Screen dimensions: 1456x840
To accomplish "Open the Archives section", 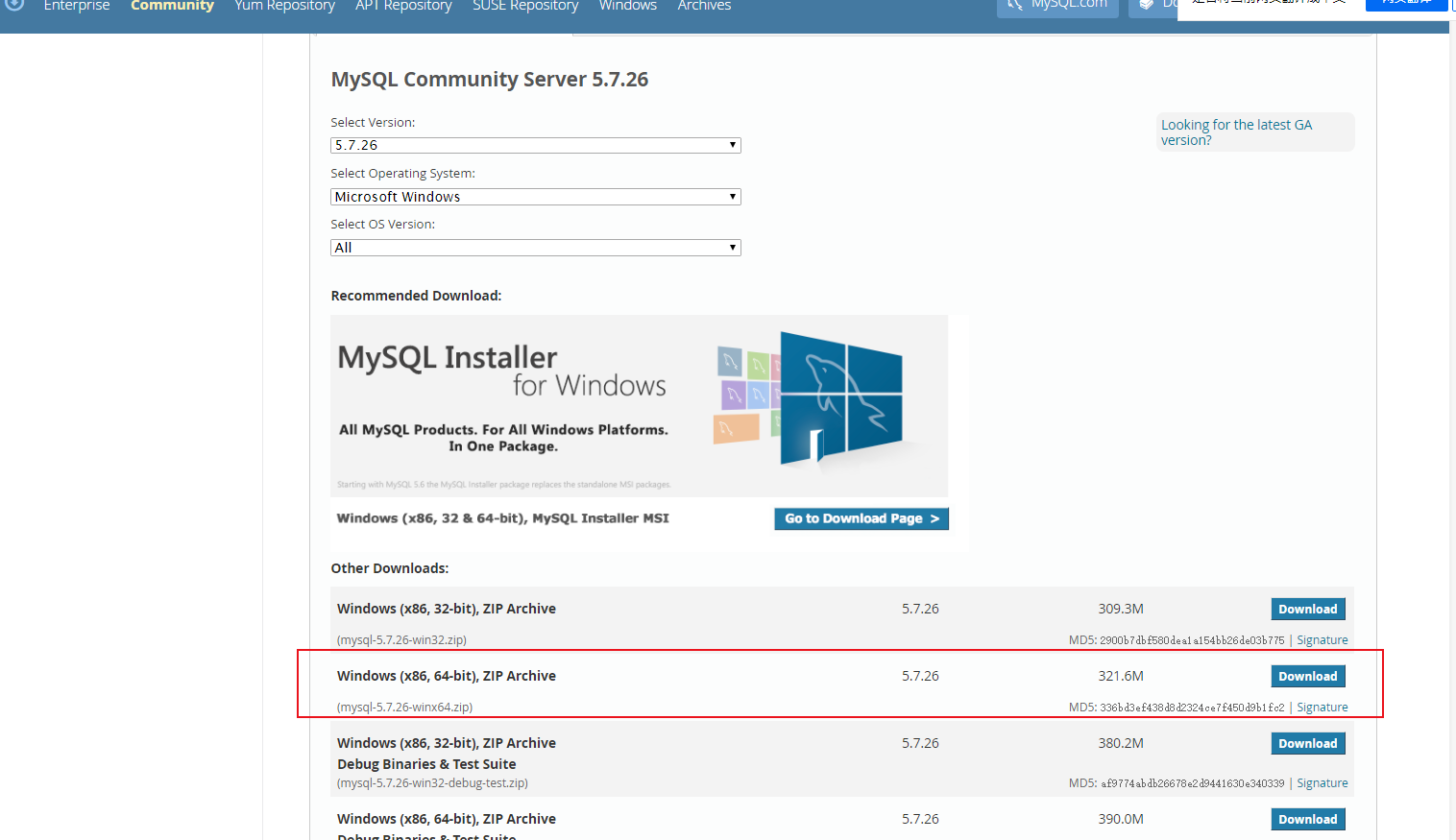I will pyautogui.click(x=704, y=7).
